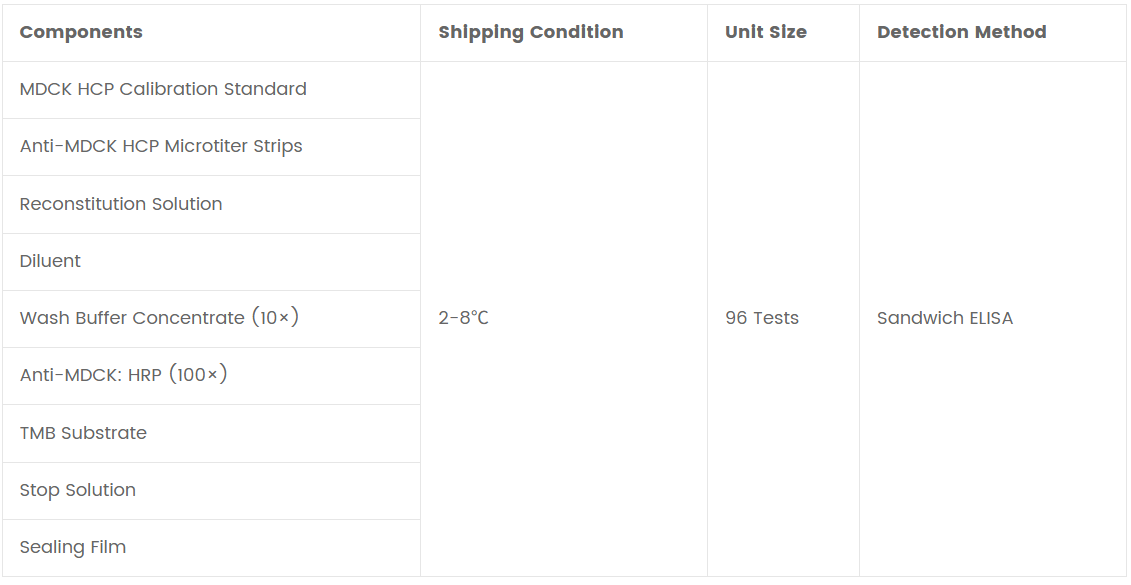Viewport: 1131px width, 585px height.
Task: Click the Diluent component cell
Action: 50,261
